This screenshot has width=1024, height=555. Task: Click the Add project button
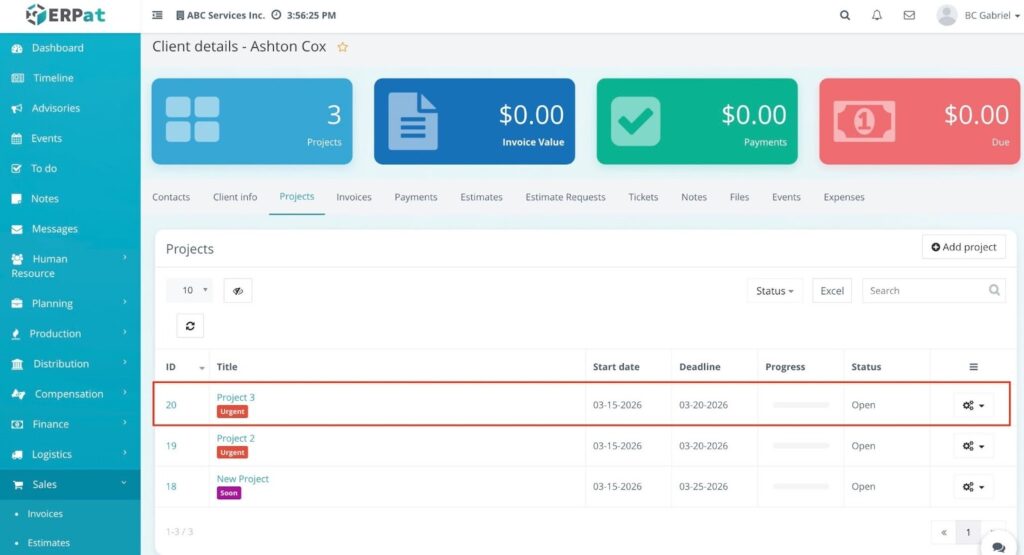pyautogui.click(x=963, y=247)
